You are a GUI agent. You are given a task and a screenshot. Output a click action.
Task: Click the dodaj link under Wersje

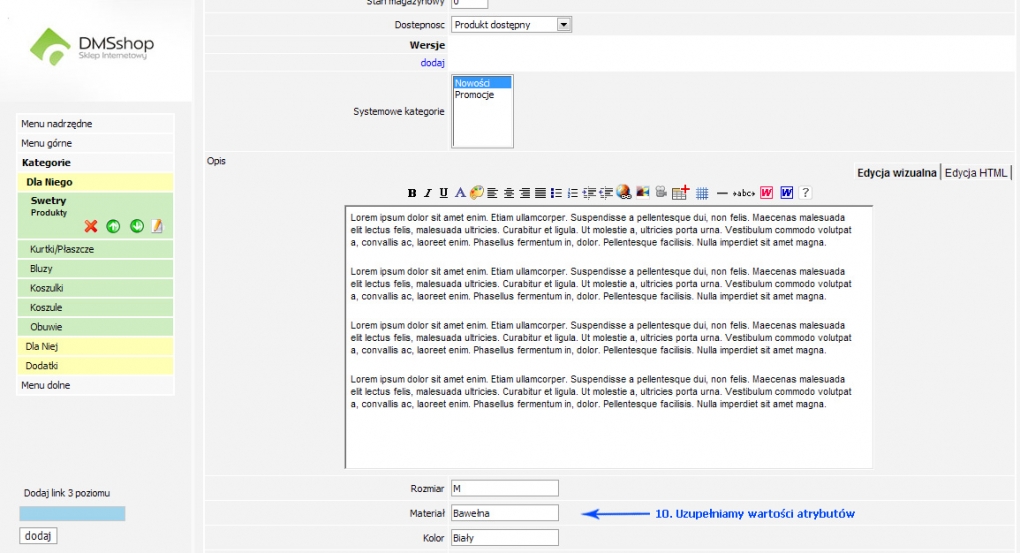(432, 62)
